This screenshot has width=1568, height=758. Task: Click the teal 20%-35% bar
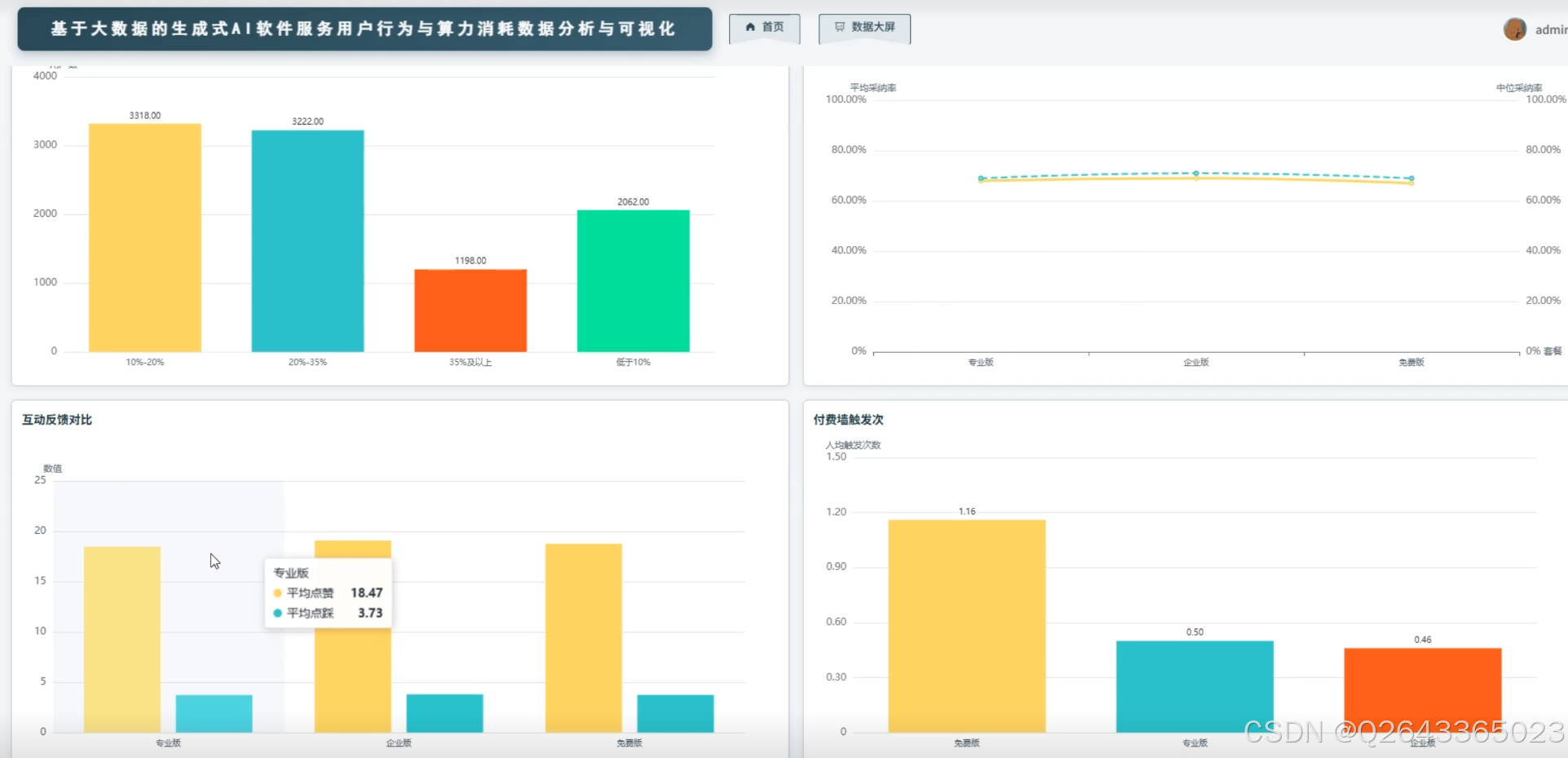[307, 241]
